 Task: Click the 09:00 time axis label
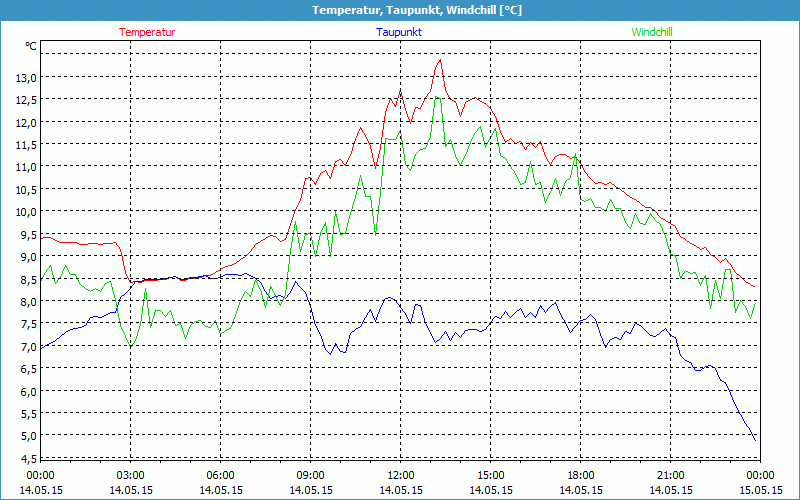[311, 475]
